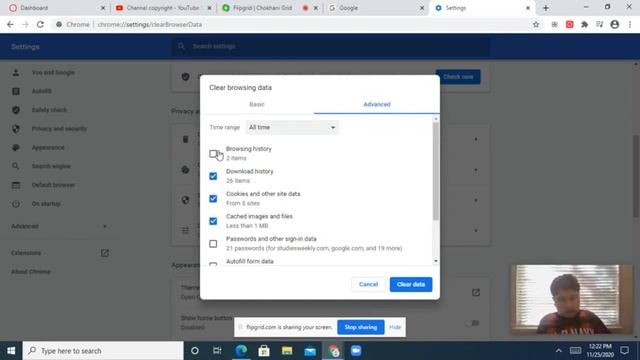Click the red extension icon in toolbar
The width and height of the screenshot is (640, 360).
click(569, 24)
